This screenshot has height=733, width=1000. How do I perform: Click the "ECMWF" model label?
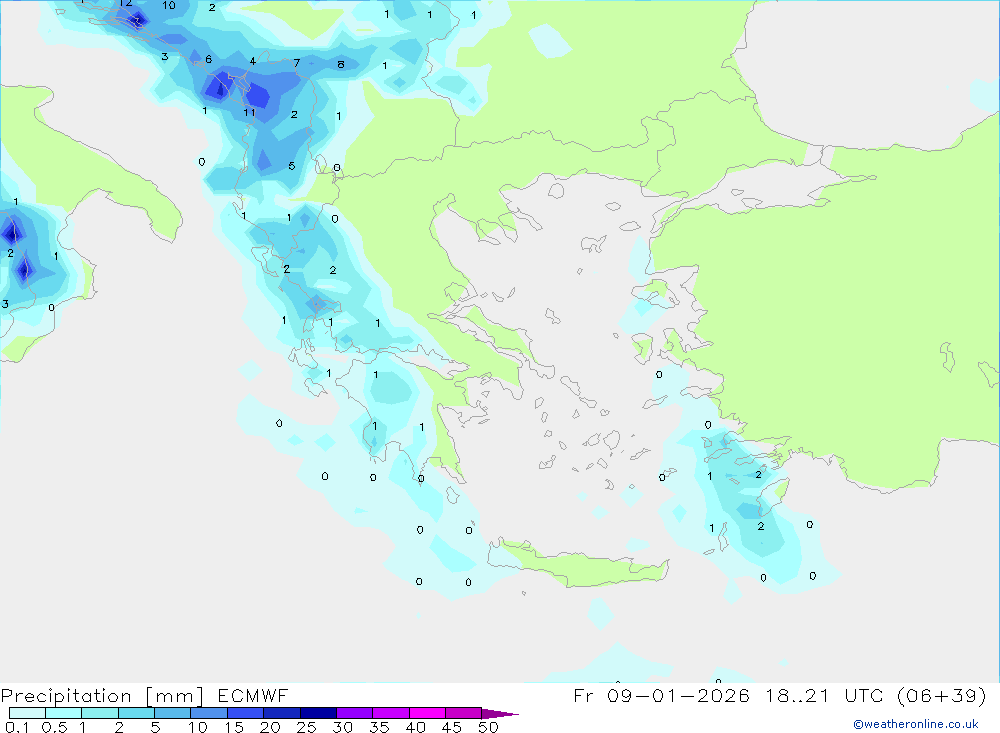[253, 695]
